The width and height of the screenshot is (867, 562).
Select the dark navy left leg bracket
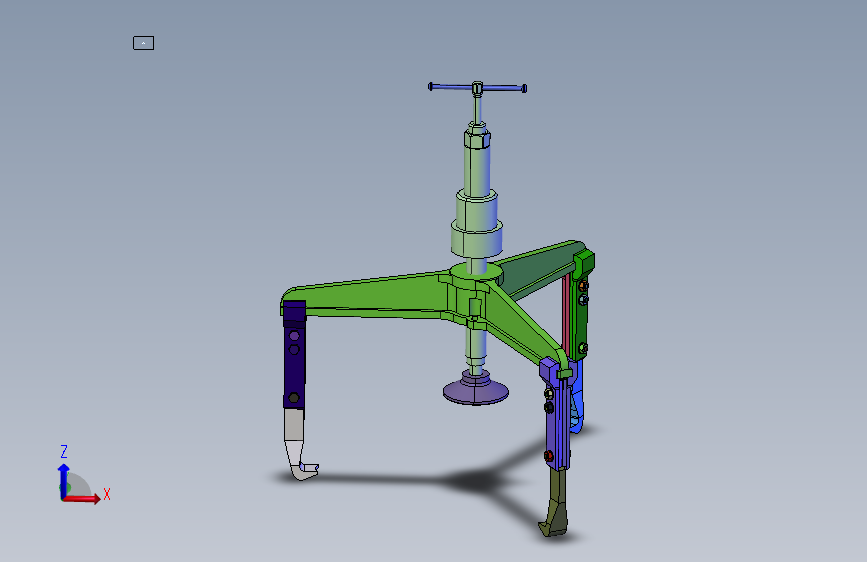[294, 354]
